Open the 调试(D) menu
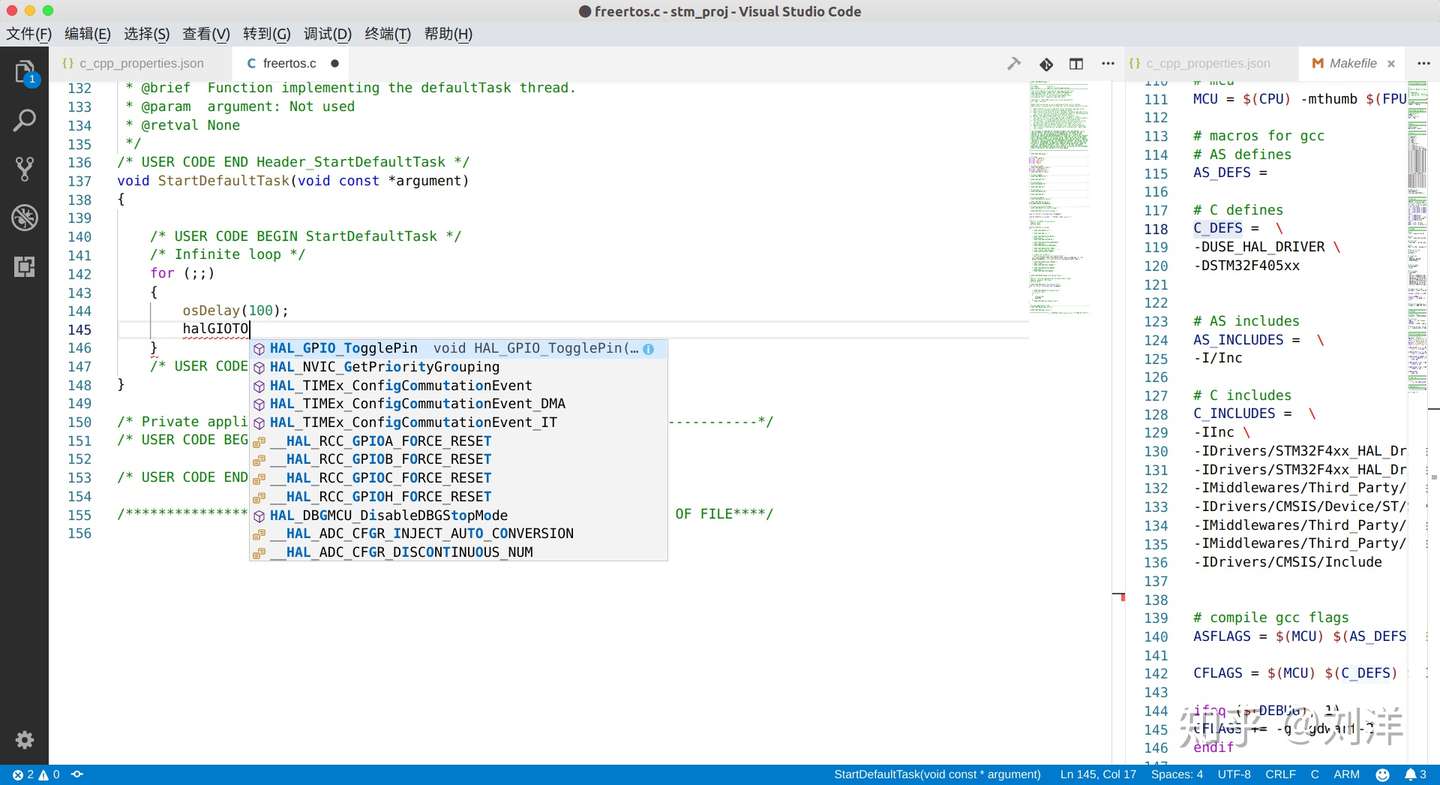The width and height of the screenshot is (1440, 785). point(327,34)
